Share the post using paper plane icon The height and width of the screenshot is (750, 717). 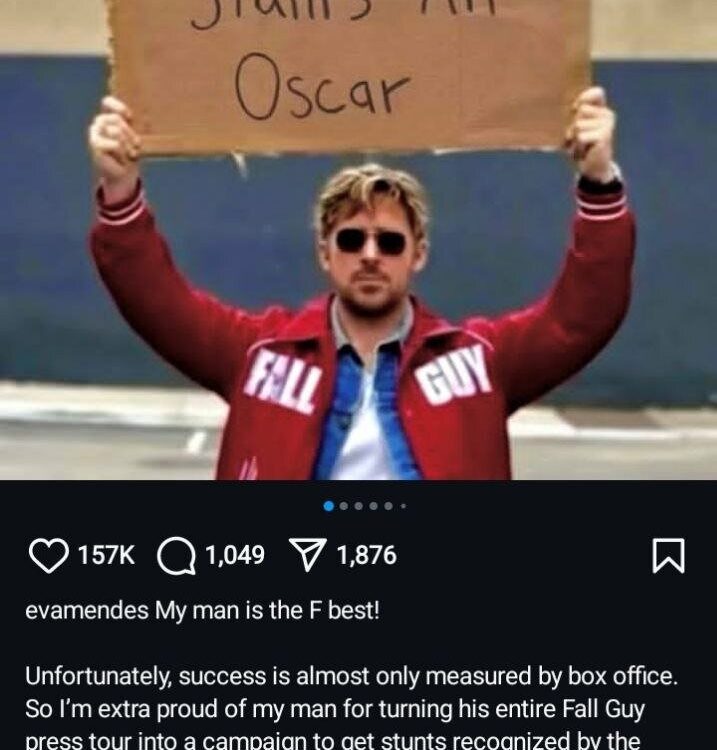(308, 555)
